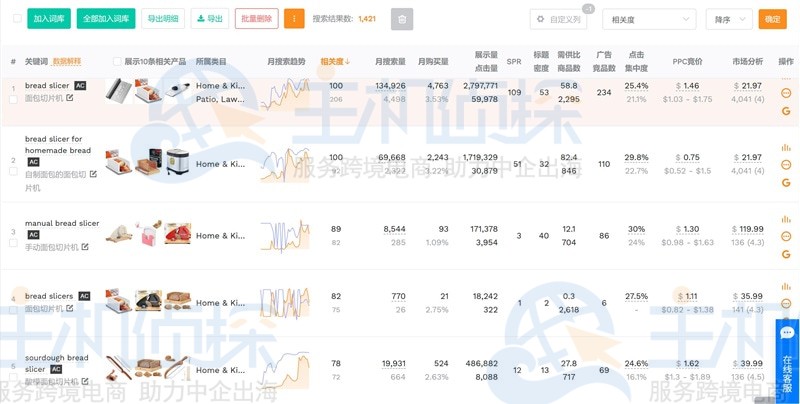Sort by 相关度 column header

[x=335, y=62]
